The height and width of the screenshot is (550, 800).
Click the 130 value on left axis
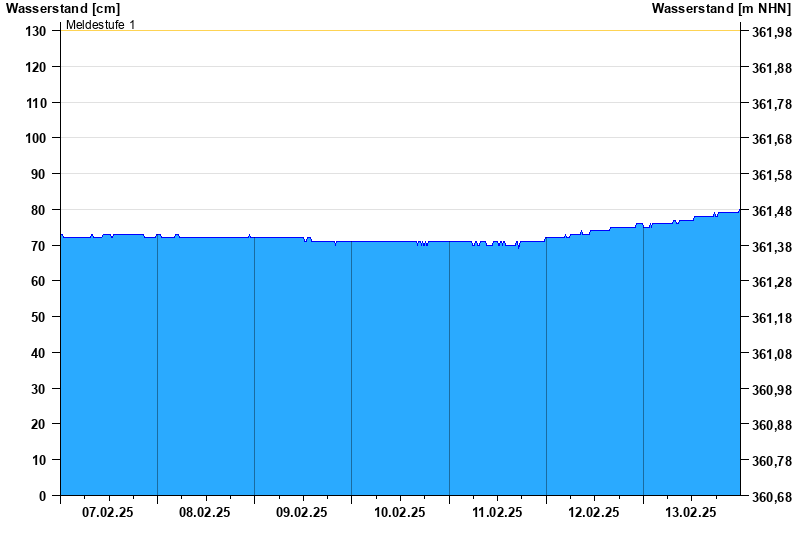tap(36, 31)
